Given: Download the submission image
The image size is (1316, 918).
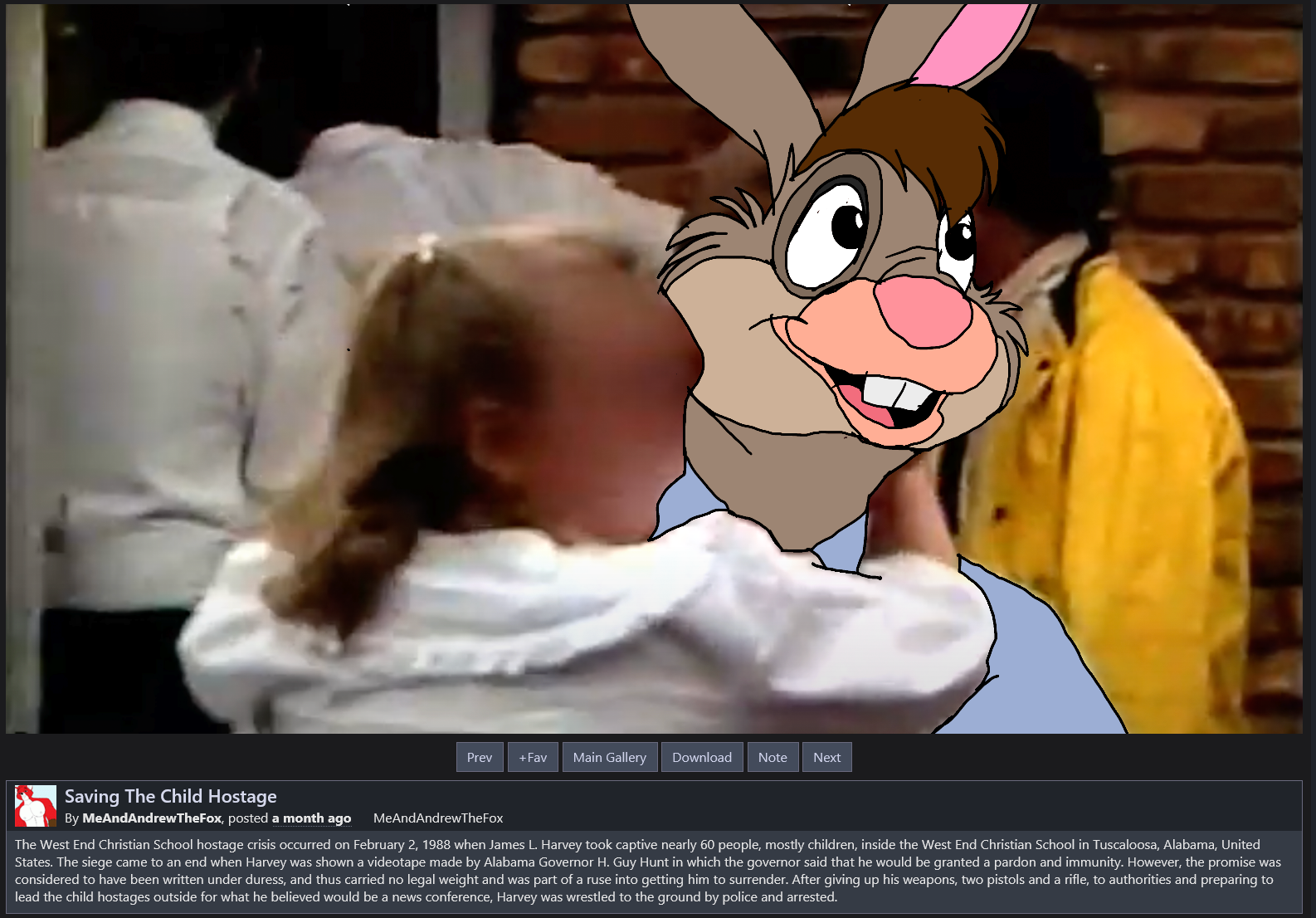Looking at the screenshot, I should 702,757.
